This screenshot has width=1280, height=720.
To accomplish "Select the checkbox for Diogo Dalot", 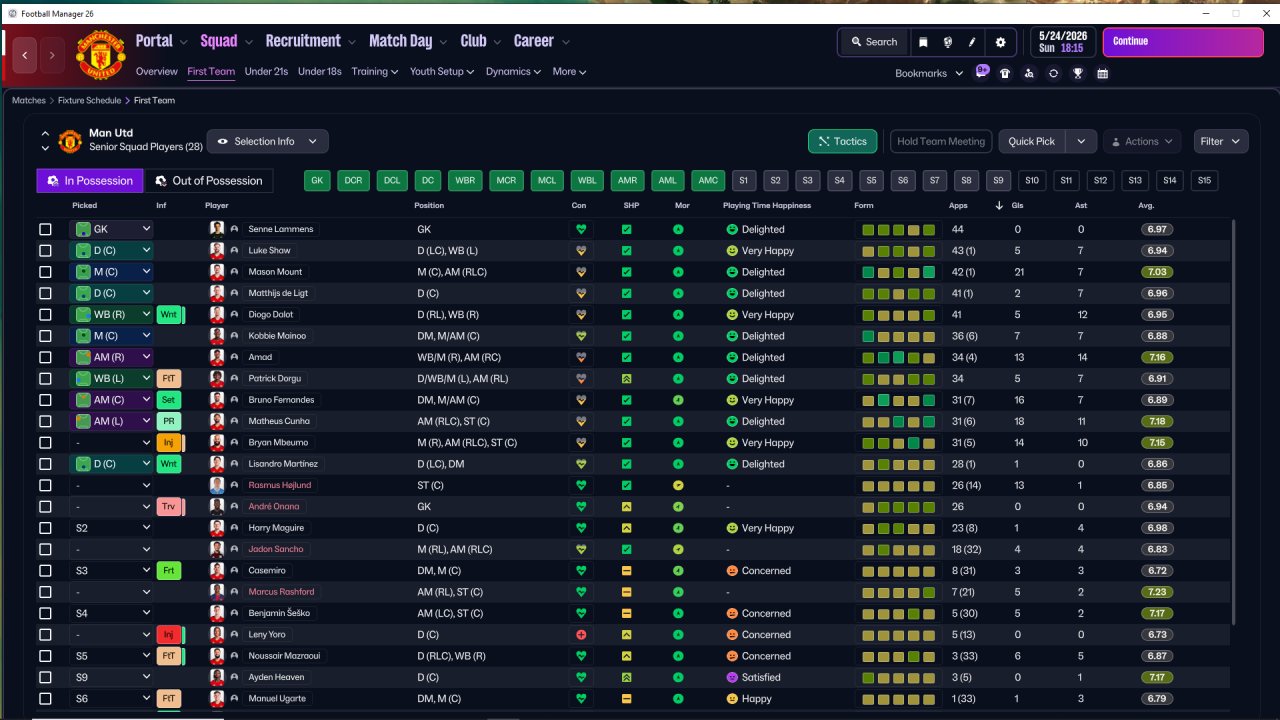I will tap(45, 315).
